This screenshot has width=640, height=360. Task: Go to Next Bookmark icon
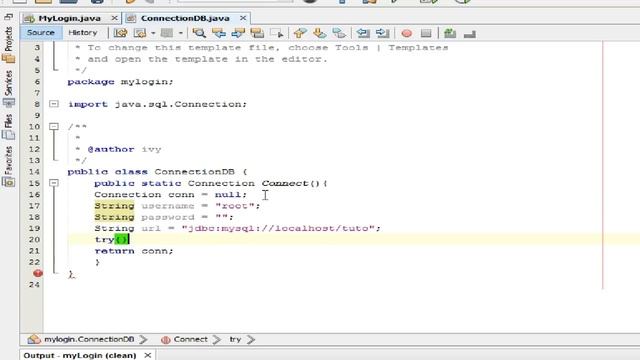pos(320,33)
